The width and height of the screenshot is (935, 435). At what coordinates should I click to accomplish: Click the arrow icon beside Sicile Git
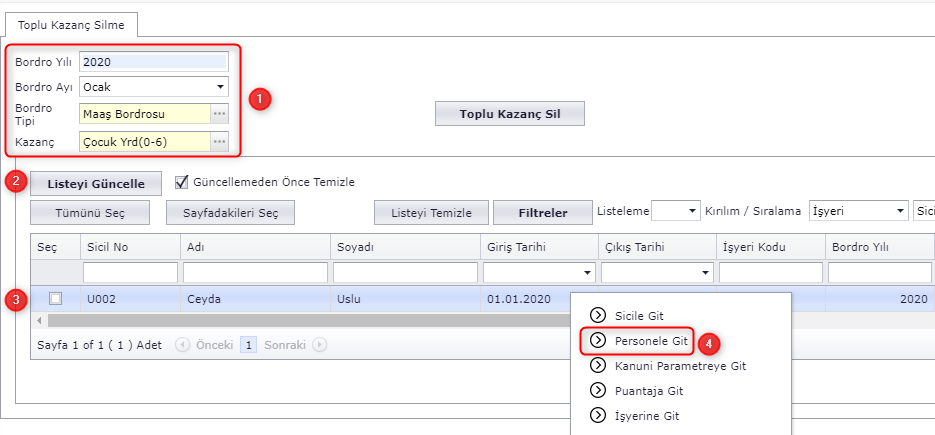coord(599,316)
